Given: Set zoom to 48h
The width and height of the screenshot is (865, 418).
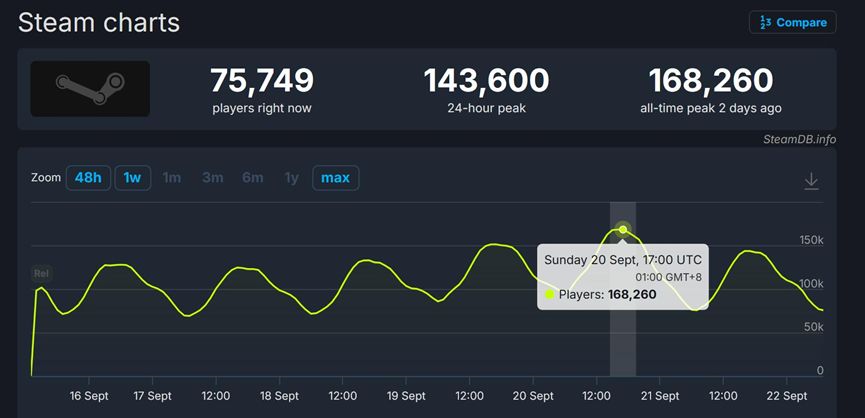Looking at the screenshot, I should 88,178.
